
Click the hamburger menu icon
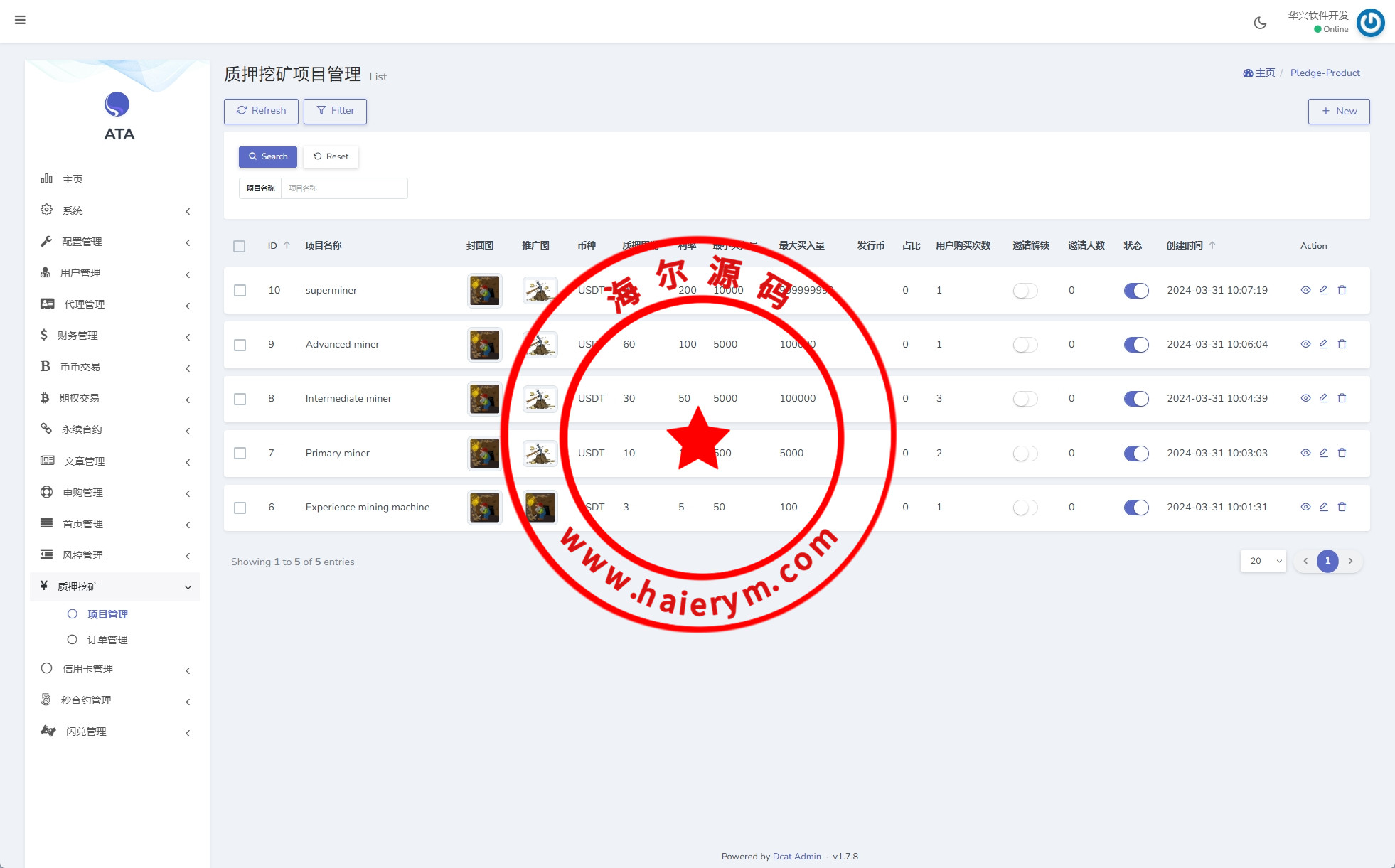(20, 20)
